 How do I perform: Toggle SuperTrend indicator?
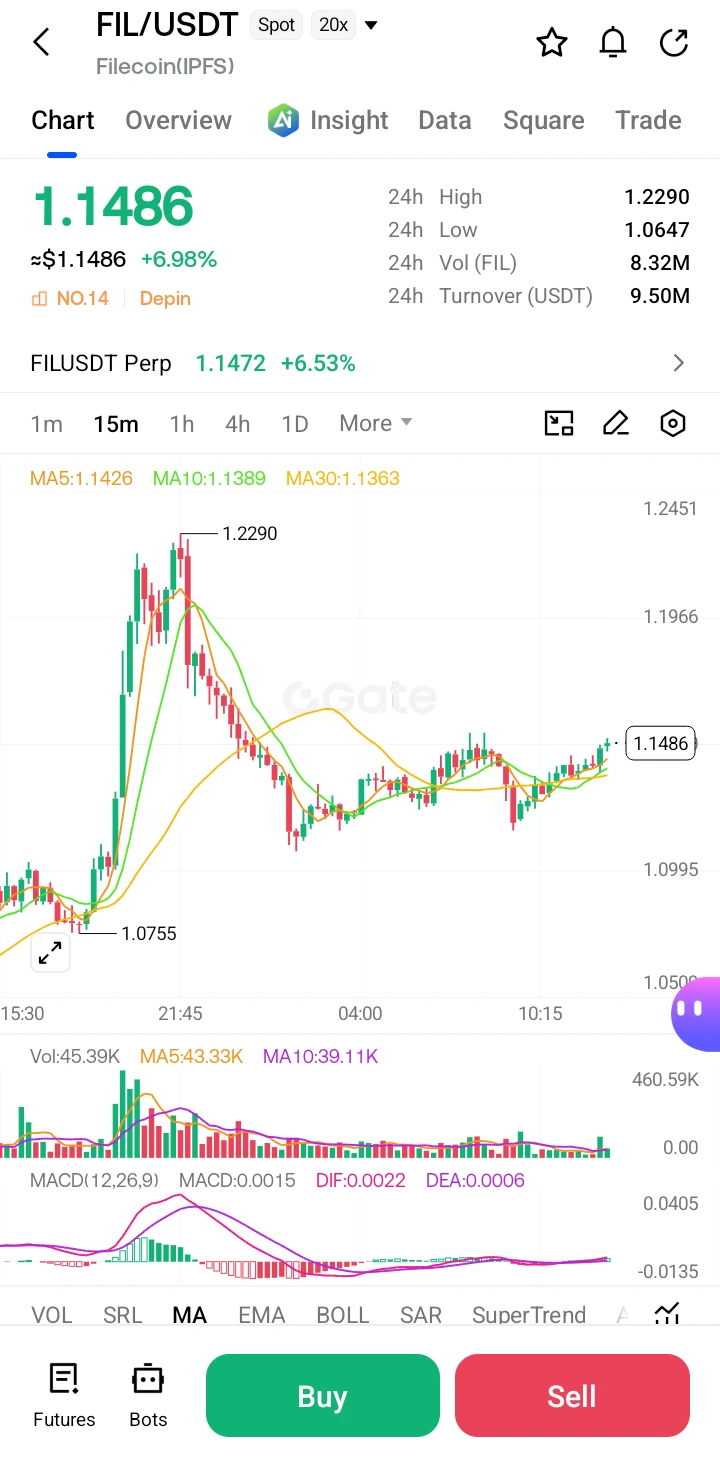pos(529,1315)
